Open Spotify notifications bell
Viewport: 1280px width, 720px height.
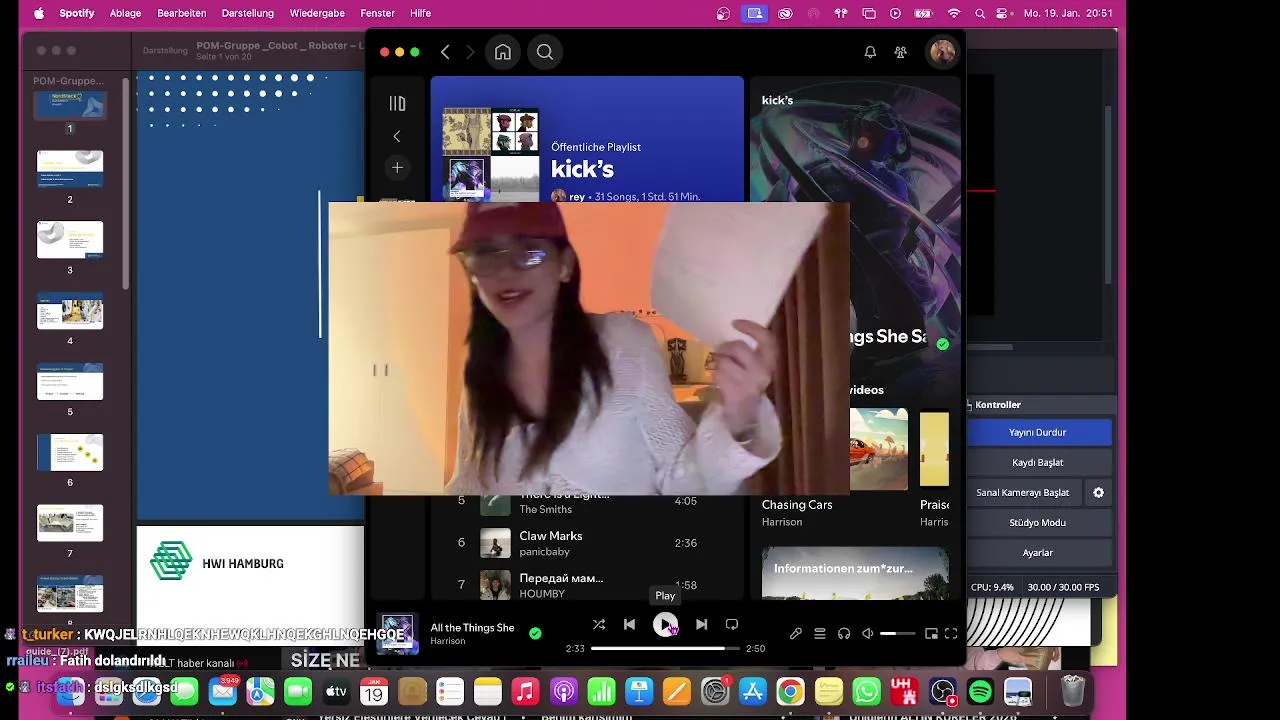[870, 52]
